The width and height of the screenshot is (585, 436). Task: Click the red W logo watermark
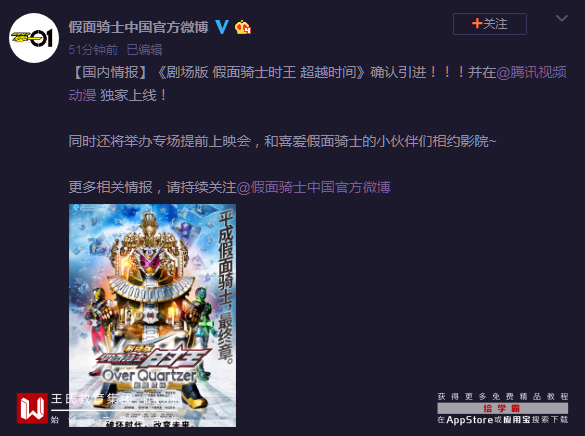coord(32,408)
